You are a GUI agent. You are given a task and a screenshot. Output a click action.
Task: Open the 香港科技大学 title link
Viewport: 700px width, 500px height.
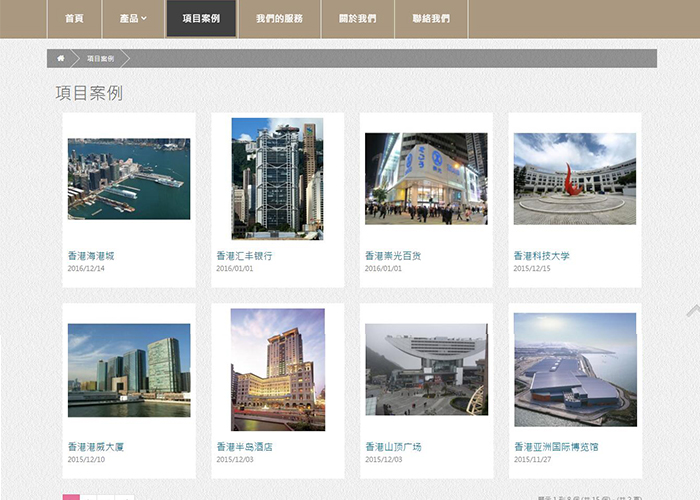tap(541, 256)
